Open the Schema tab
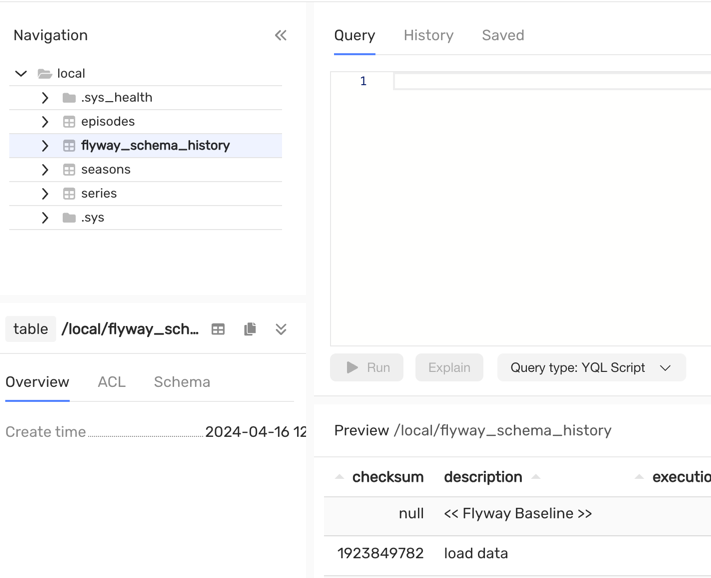This screenshot has width=711, height=578. coord(182,382)
